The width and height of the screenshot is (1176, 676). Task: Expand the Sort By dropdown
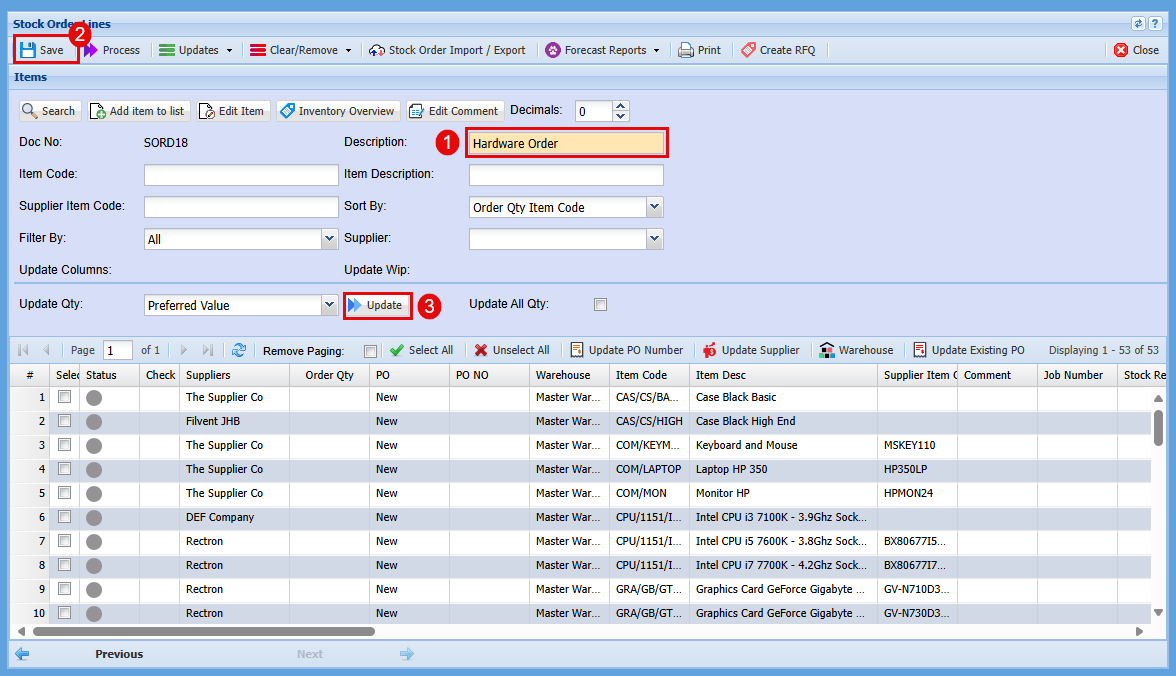654,207
